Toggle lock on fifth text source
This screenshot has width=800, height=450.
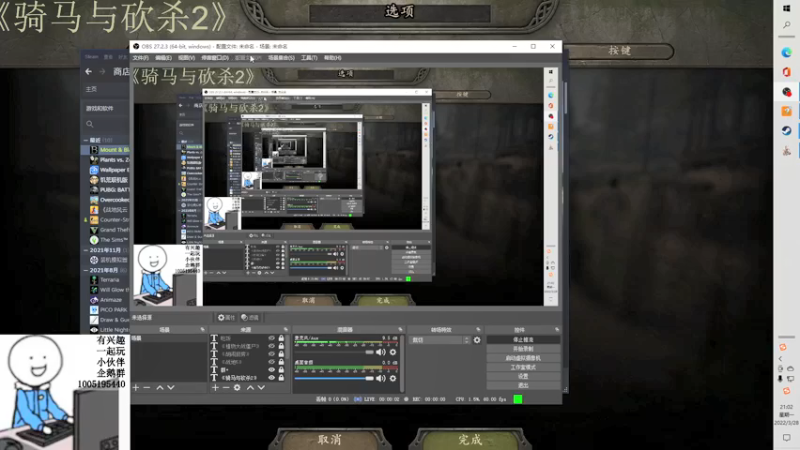[281, 370]
